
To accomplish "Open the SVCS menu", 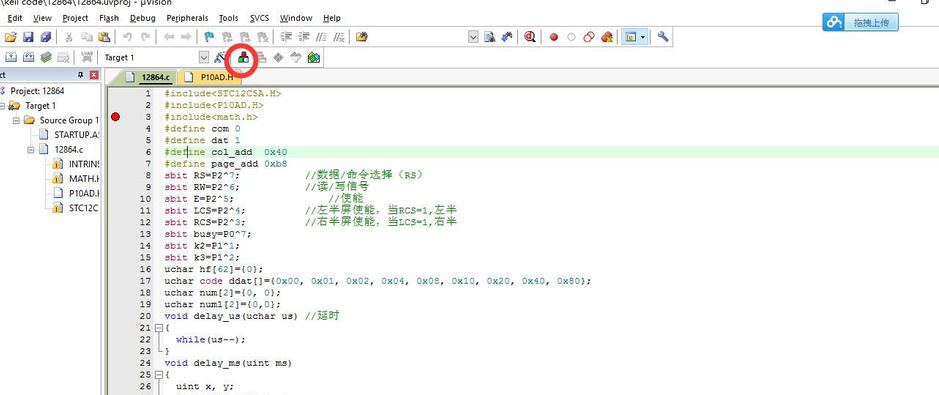I will point(259,18).
